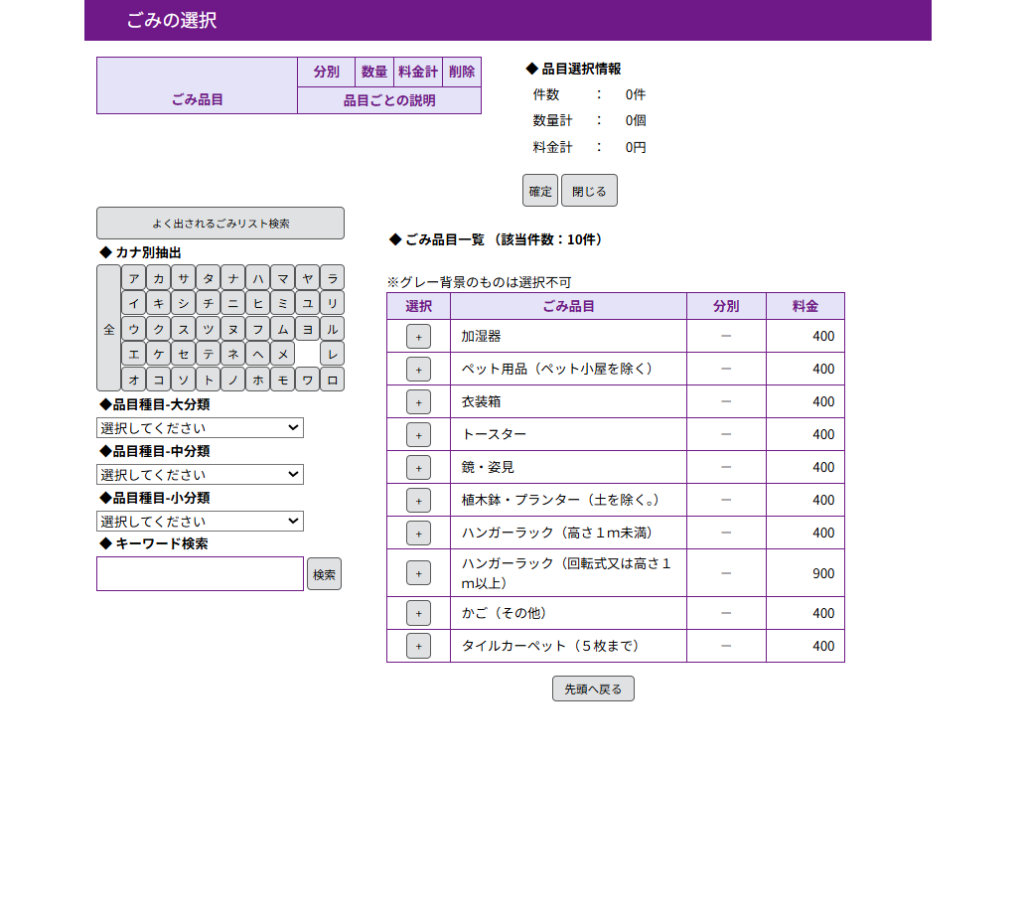Open the 品目種目-大分類 dropdown
Viewport: 1024px width, 918px height.
click(x=200, y=428)
